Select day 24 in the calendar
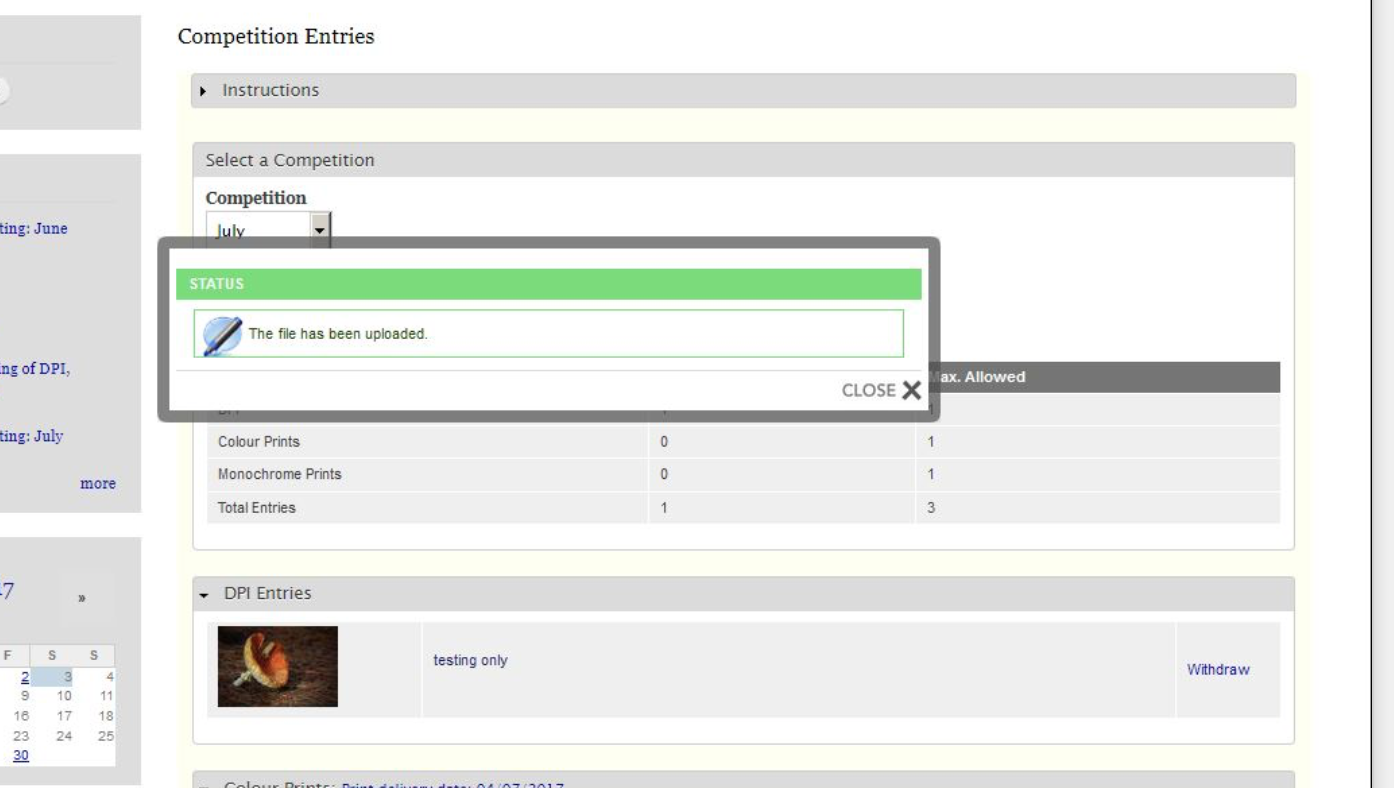This screenshot has width=1394, height=788. (x=65, y=736)
